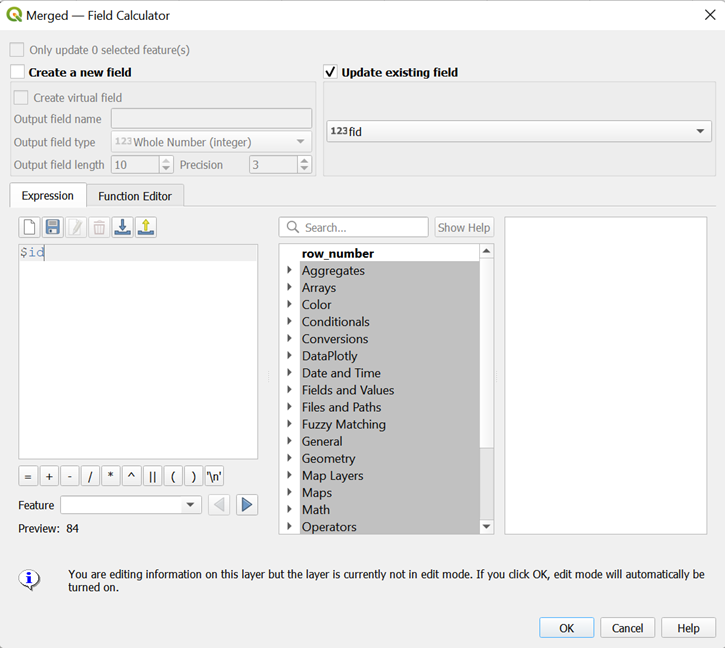The height and width of the screenshot is (648, 725).
Task: Uncheck the Update existing field checkbox
Action: pyautogui.click(x=331, y=72)
